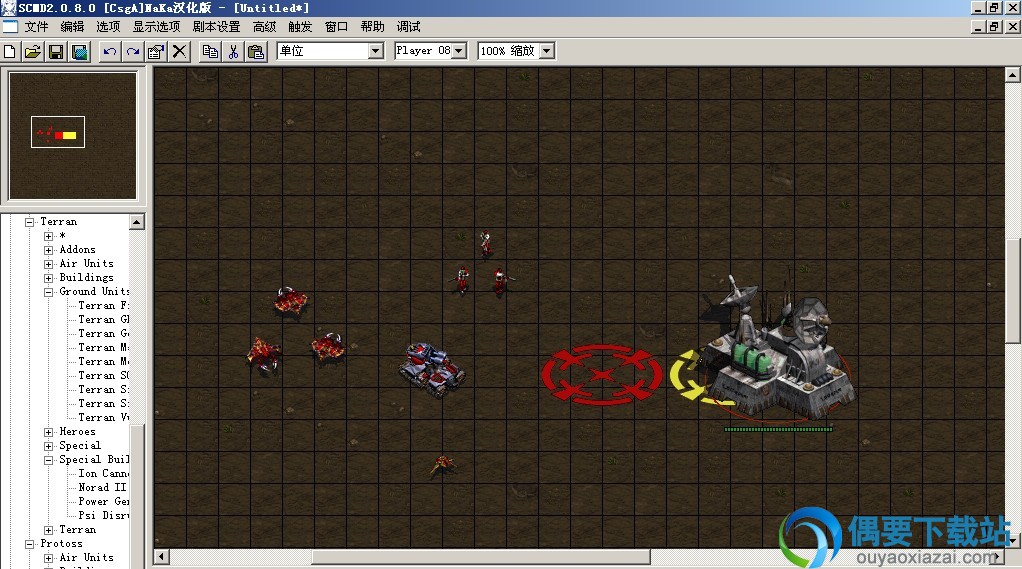
Task: Click the tree panel scroll-up arrow
Action: pyautogui.click(x=136, y=222)
